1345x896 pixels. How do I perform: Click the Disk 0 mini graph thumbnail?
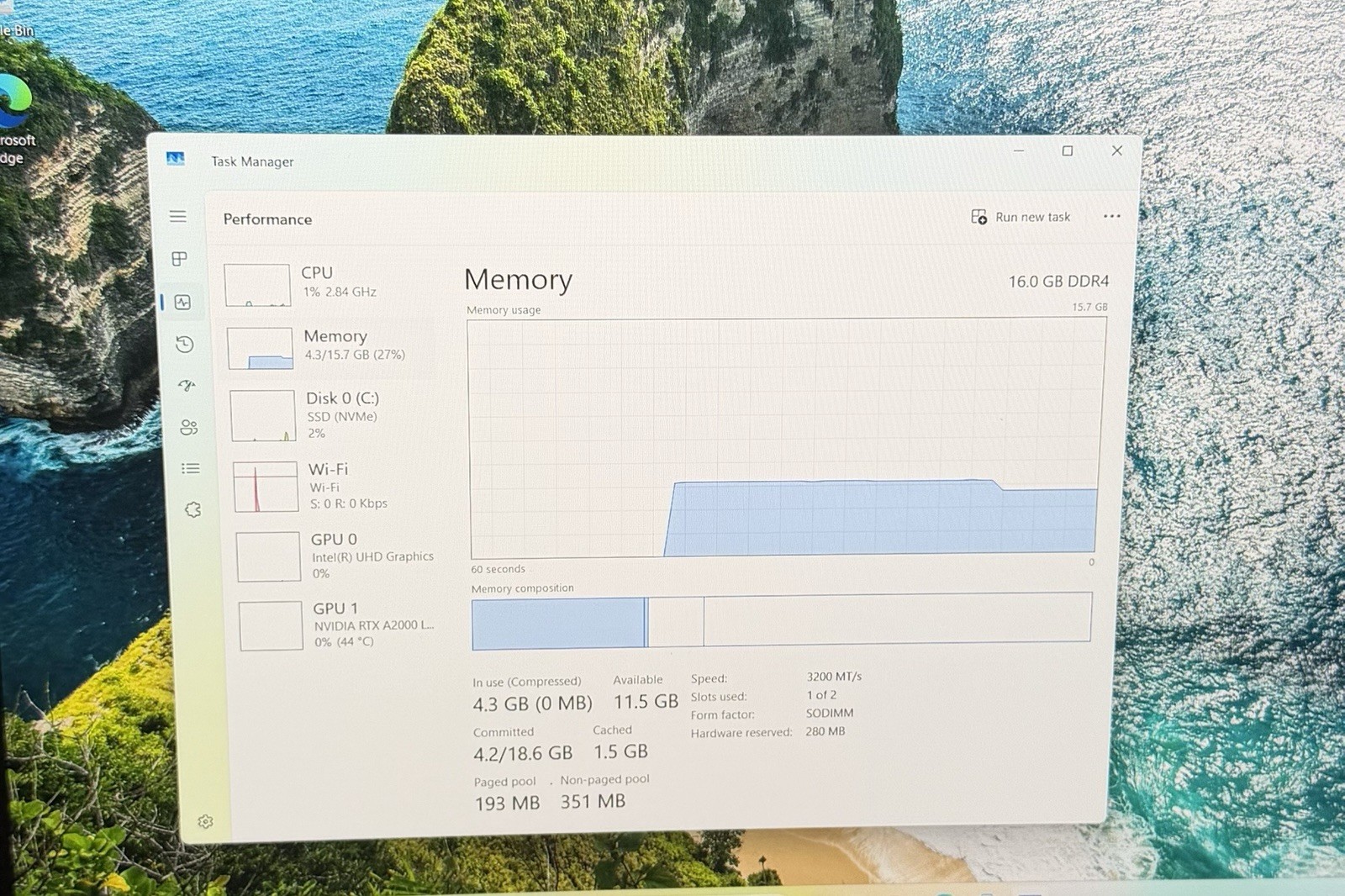pos(263,415)
